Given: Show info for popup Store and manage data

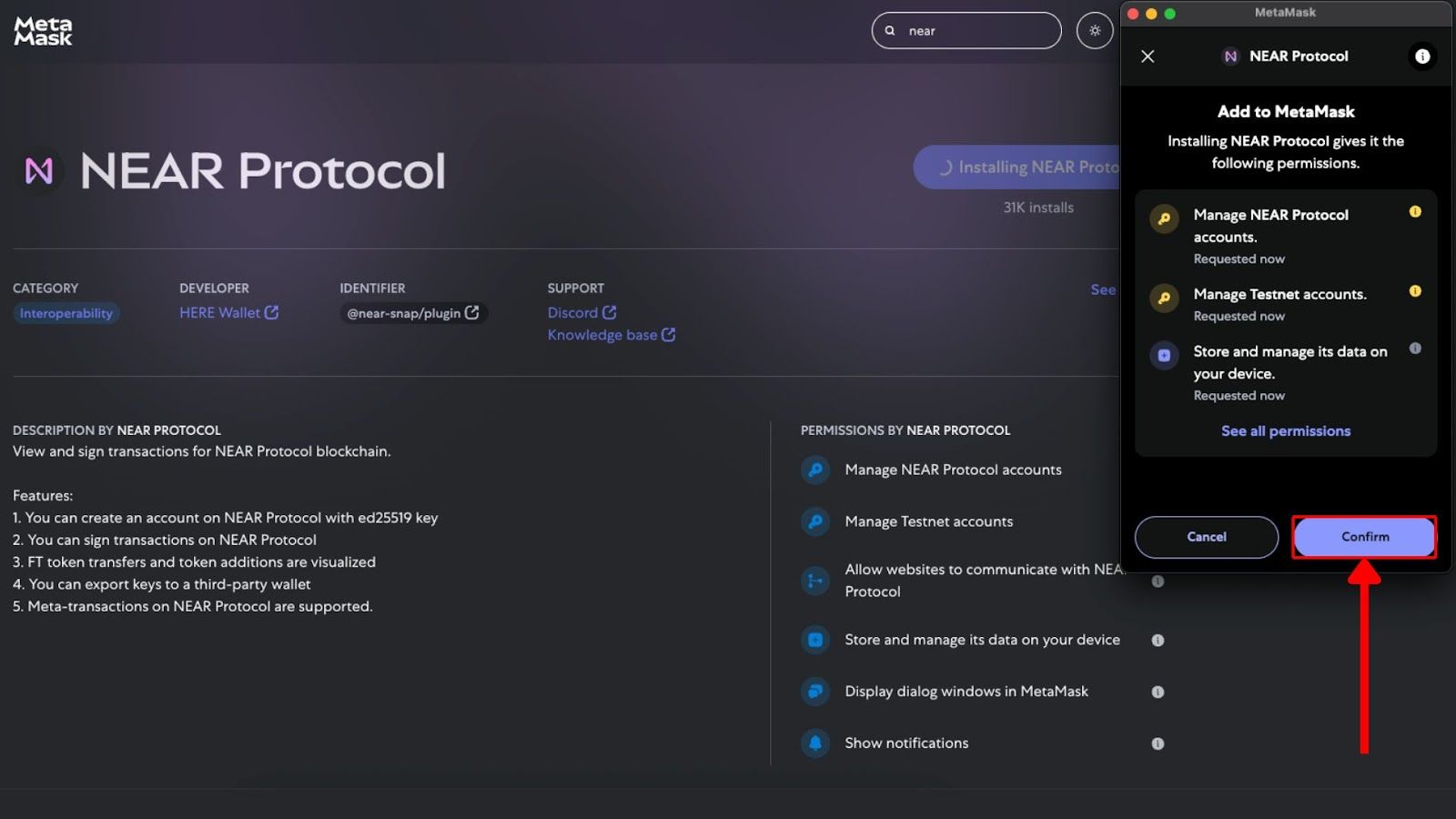Looking at the screenshot, I should pyautogui.click(x=1415, y=348).
